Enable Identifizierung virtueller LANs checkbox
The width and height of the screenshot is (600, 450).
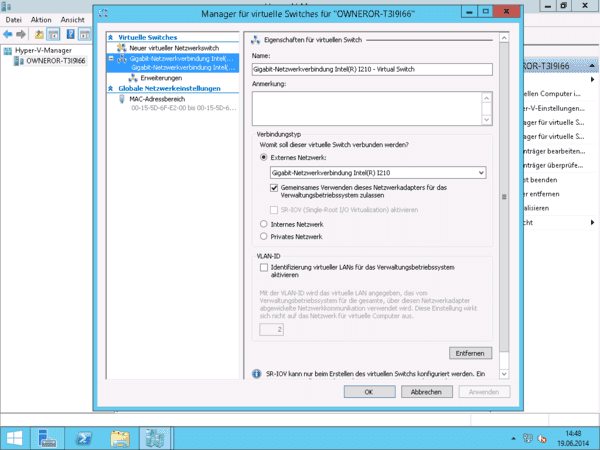(264, 267)
